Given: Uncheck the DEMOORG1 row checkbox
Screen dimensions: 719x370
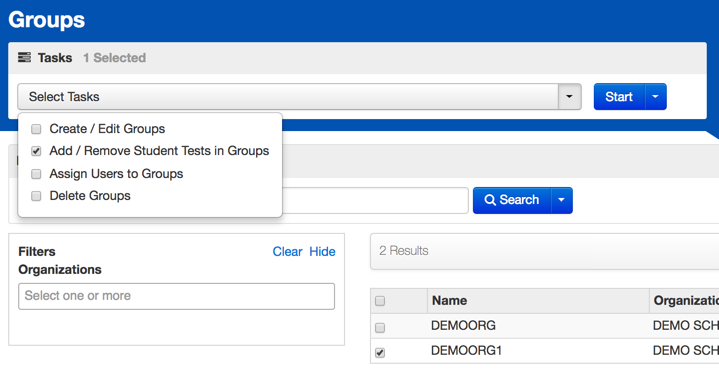Looking at the screenshot, I should (x=380, y=353).
